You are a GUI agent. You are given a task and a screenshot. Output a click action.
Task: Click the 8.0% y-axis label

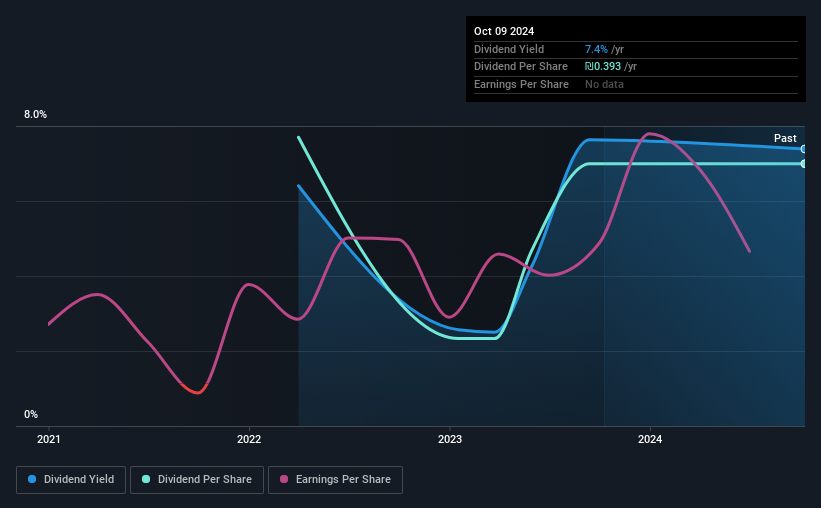coord(36,115)
